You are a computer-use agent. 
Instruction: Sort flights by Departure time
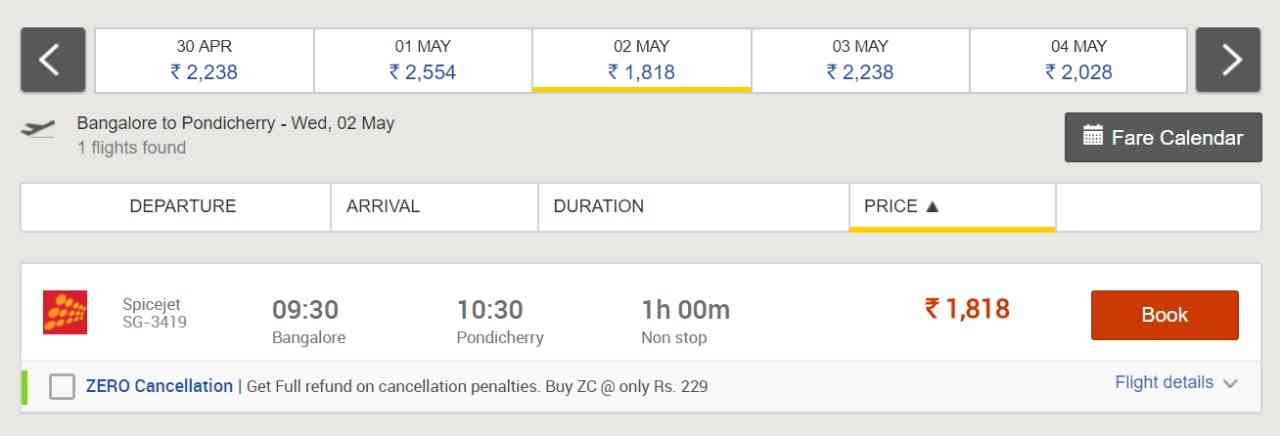coord(183,206)
